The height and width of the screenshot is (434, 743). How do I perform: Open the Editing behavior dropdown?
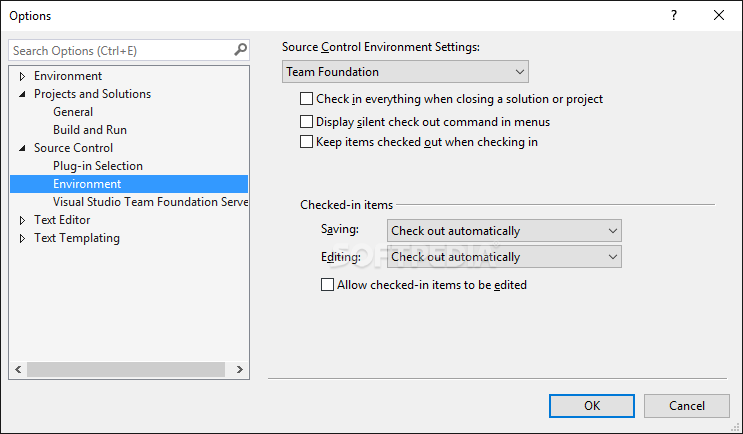coord(504,257)
